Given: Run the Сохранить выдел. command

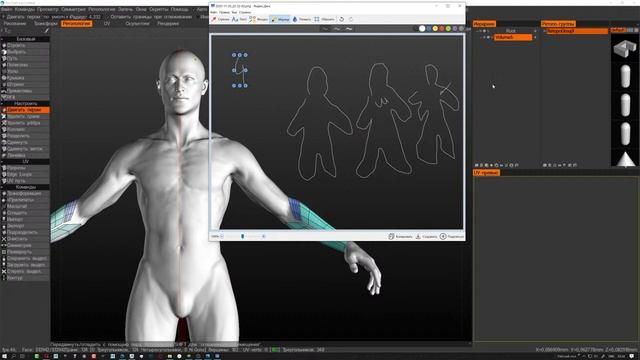Looking at the screenshot, I should point(25,258).
